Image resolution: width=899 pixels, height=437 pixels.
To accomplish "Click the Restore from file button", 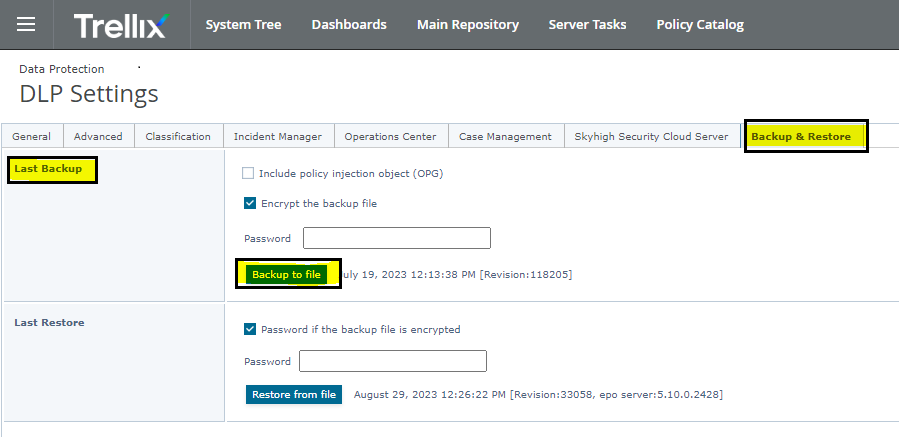I will point(294,395).
